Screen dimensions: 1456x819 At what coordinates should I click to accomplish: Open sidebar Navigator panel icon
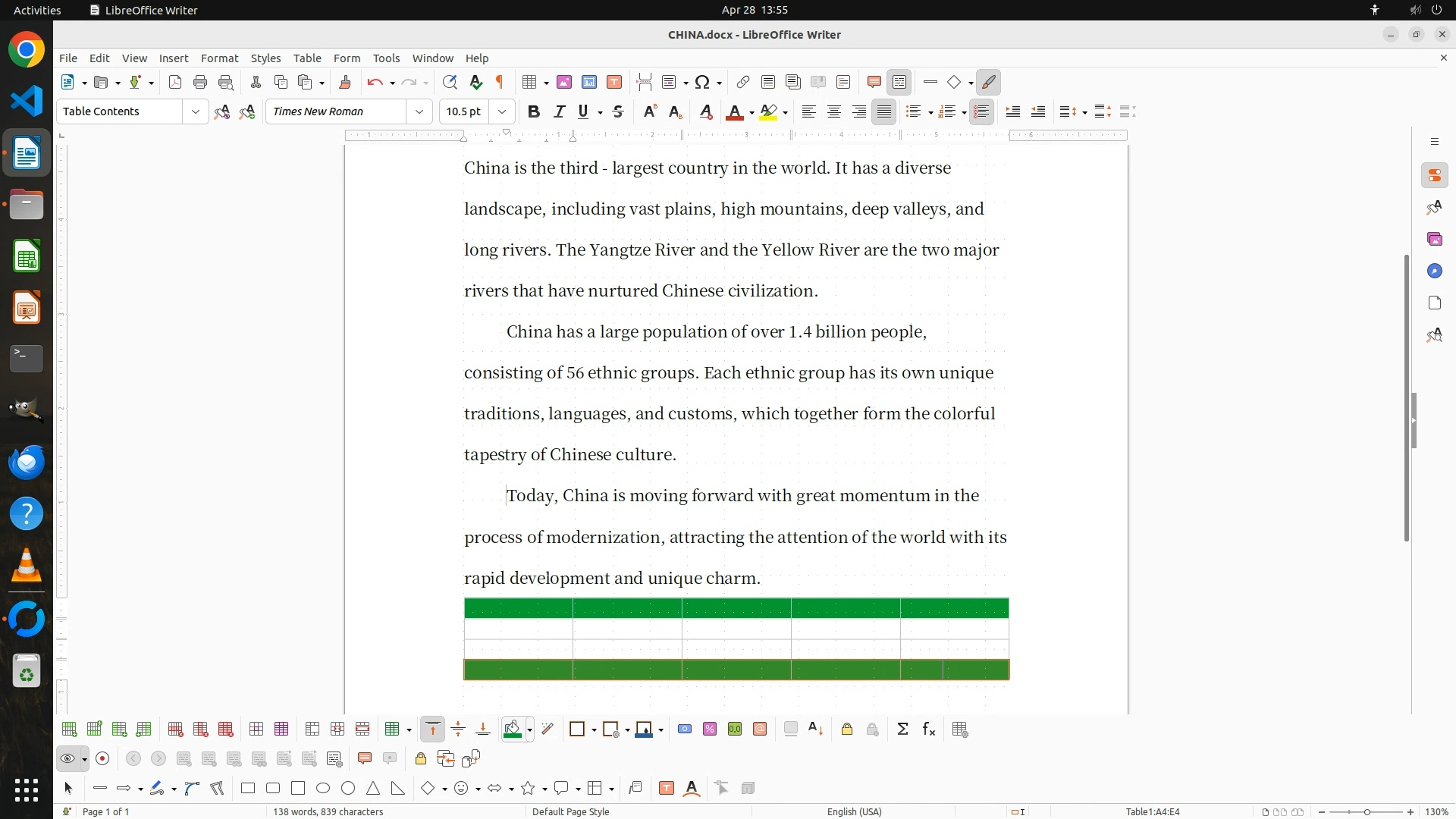[x=1434, y=271]
